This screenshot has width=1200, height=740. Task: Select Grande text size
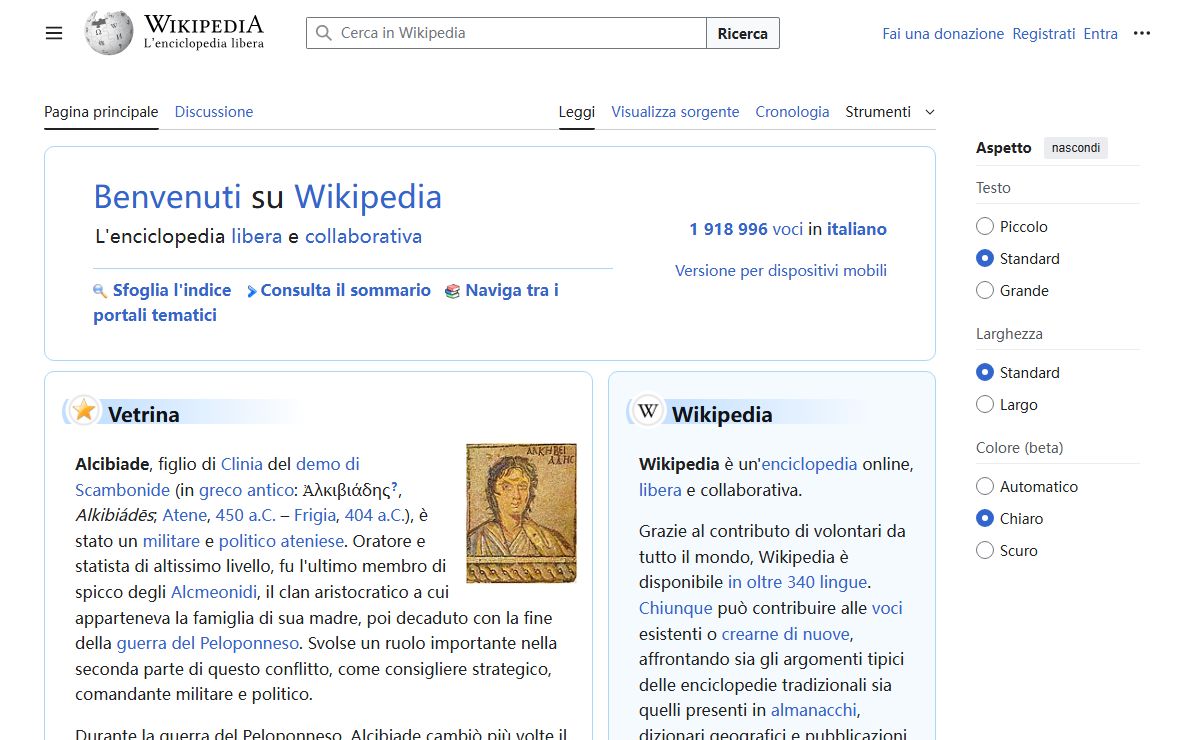point(985,291)
